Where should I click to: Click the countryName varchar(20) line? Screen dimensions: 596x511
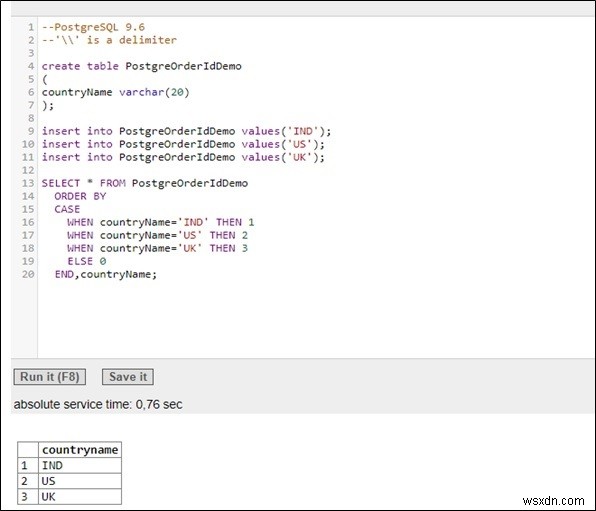click(116, 92)
